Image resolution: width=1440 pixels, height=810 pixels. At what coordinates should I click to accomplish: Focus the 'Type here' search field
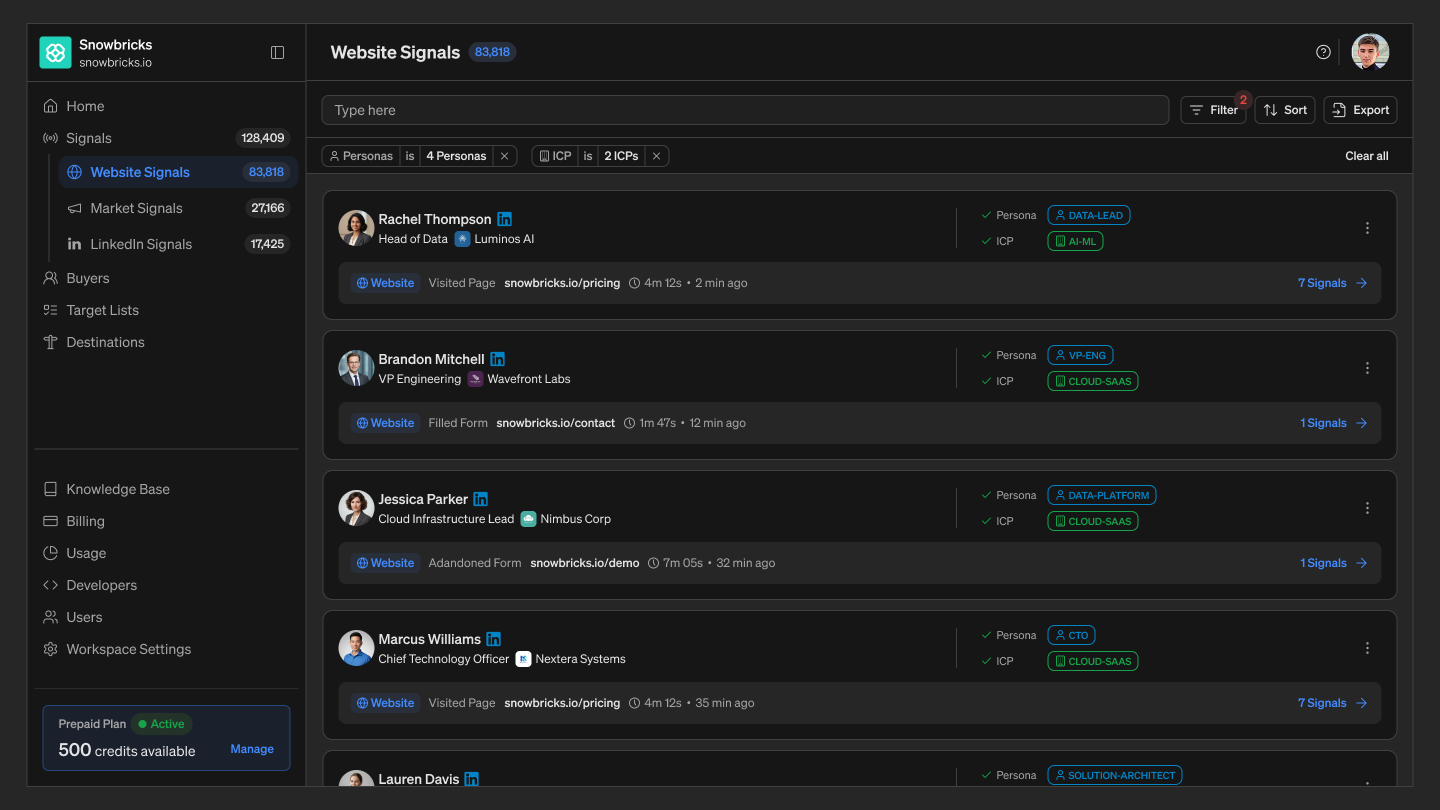click(745, 110)
